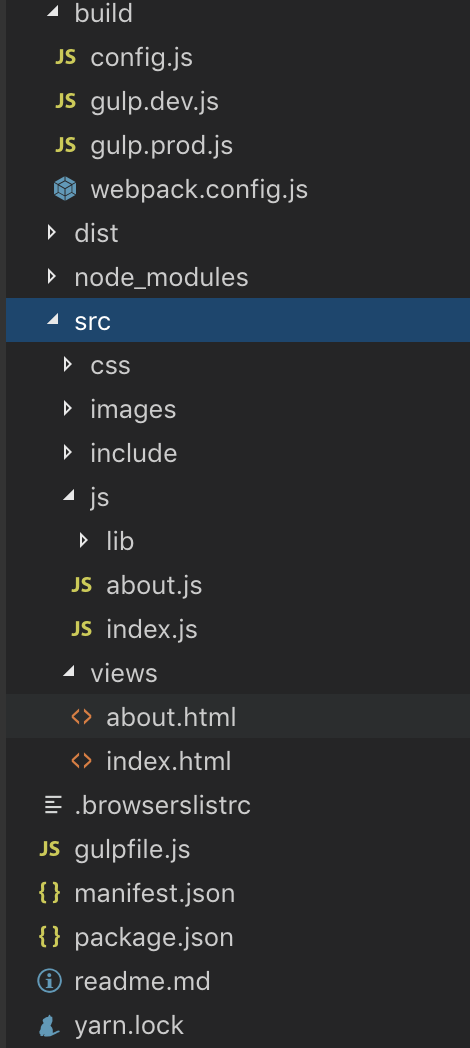Image resolution: width=470 pixels, height=1048 pixels.
Task: Open the index.html file
Action: click(168, 761)
